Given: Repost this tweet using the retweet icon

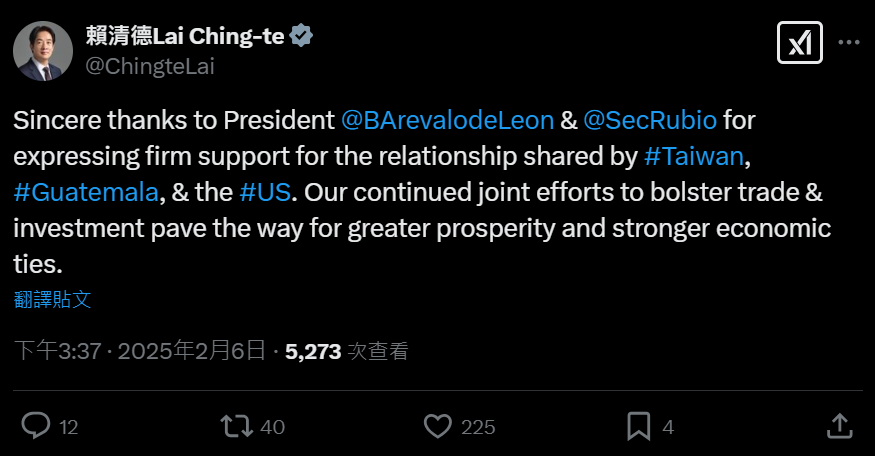Looking at the screenshot, I should pyautogui.click(x=236, y=426).
